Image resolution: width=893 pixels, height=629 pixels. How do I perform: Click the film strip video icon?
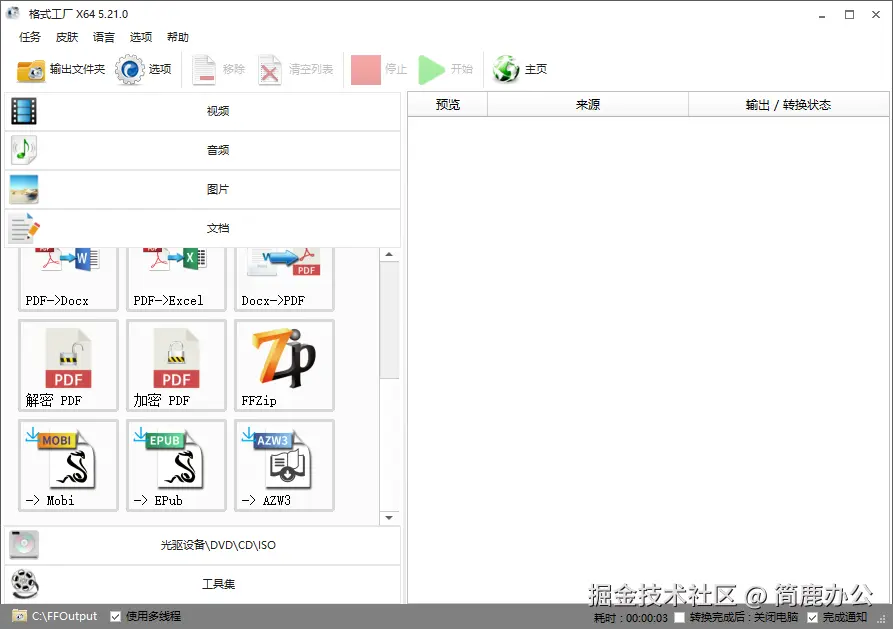point(24,111)
